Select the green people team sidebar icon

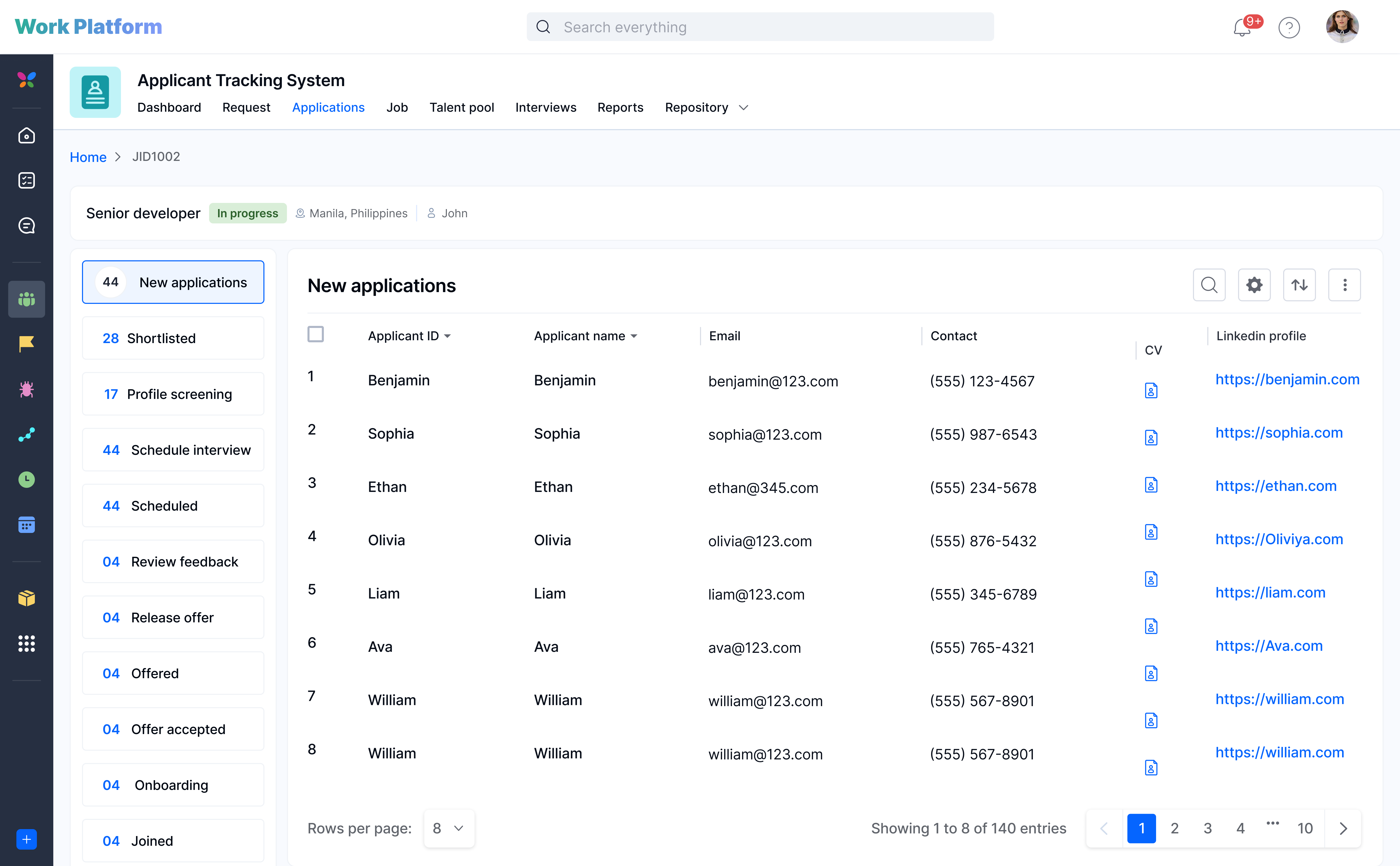click(26, 299)
